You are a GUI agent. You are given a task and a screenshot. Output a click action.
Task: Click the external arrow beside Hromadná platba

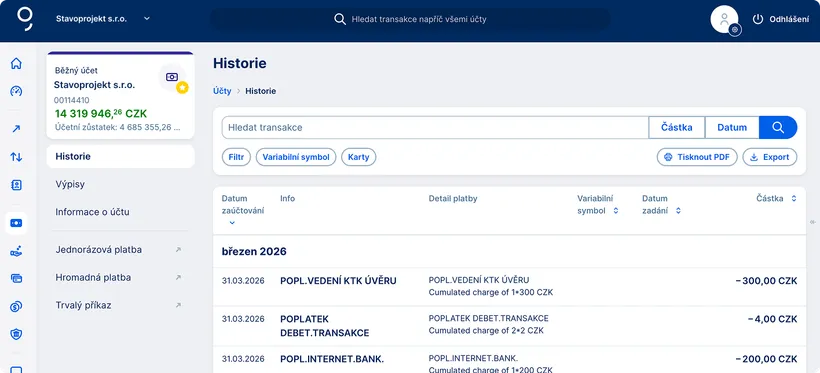[x=178, y=278]
